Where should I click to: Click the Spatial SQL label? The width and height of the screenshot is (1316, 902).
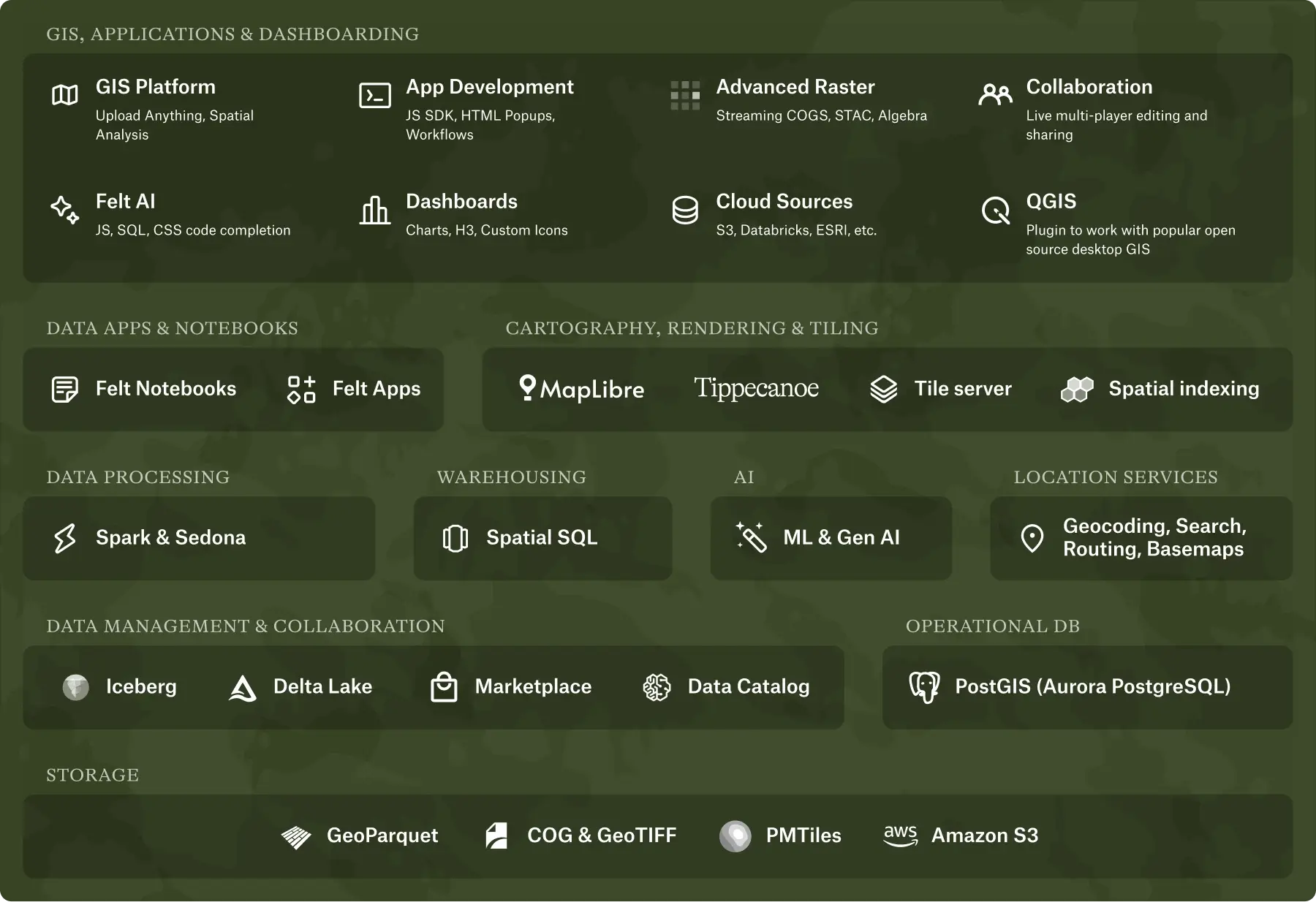pos(542,538)
